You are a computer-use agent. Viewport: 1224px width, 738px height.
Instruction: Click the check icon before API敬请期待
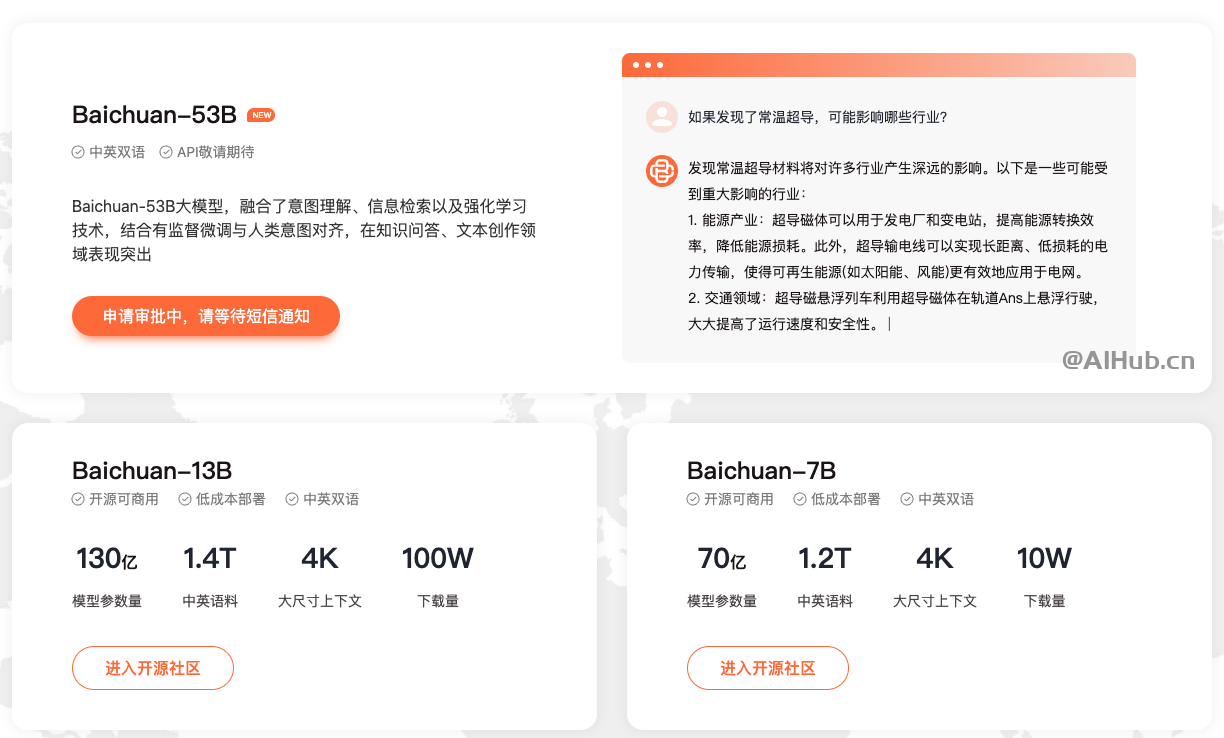pos(166,152)
